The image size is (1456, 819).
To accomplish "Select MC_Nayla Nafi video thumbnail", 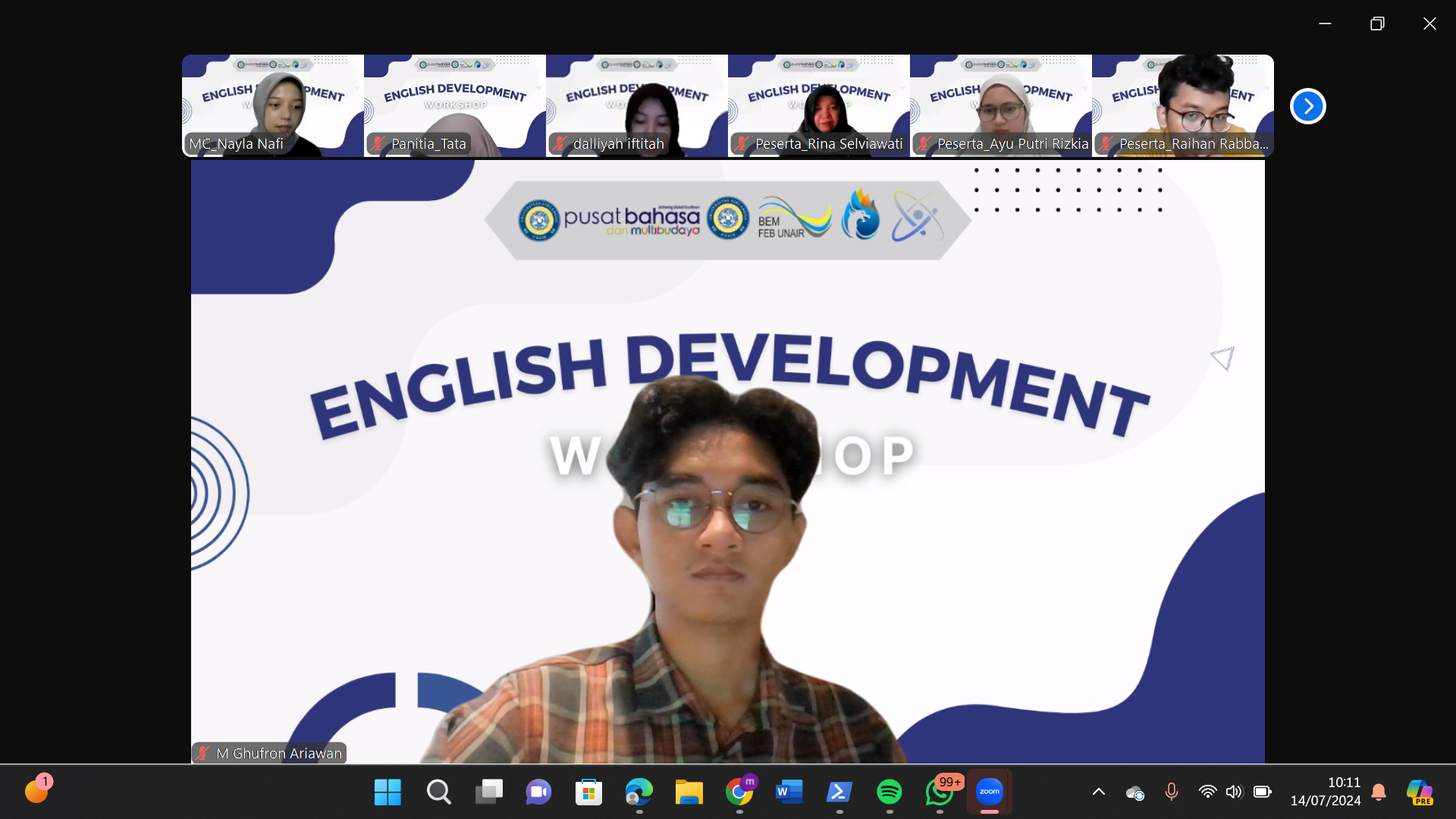I will pos(273,106).
